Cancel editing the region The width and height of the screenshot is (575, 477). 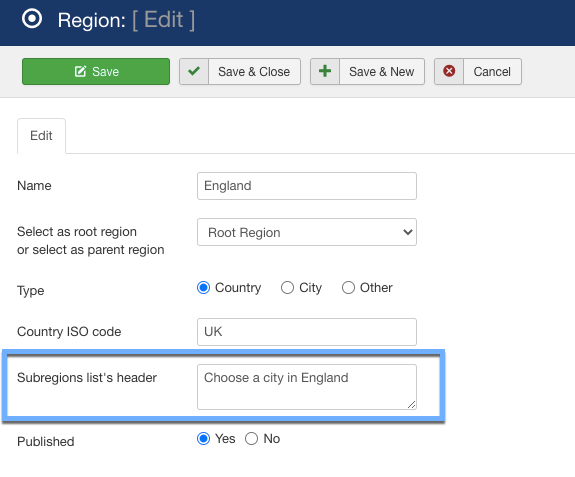(478, 71)
